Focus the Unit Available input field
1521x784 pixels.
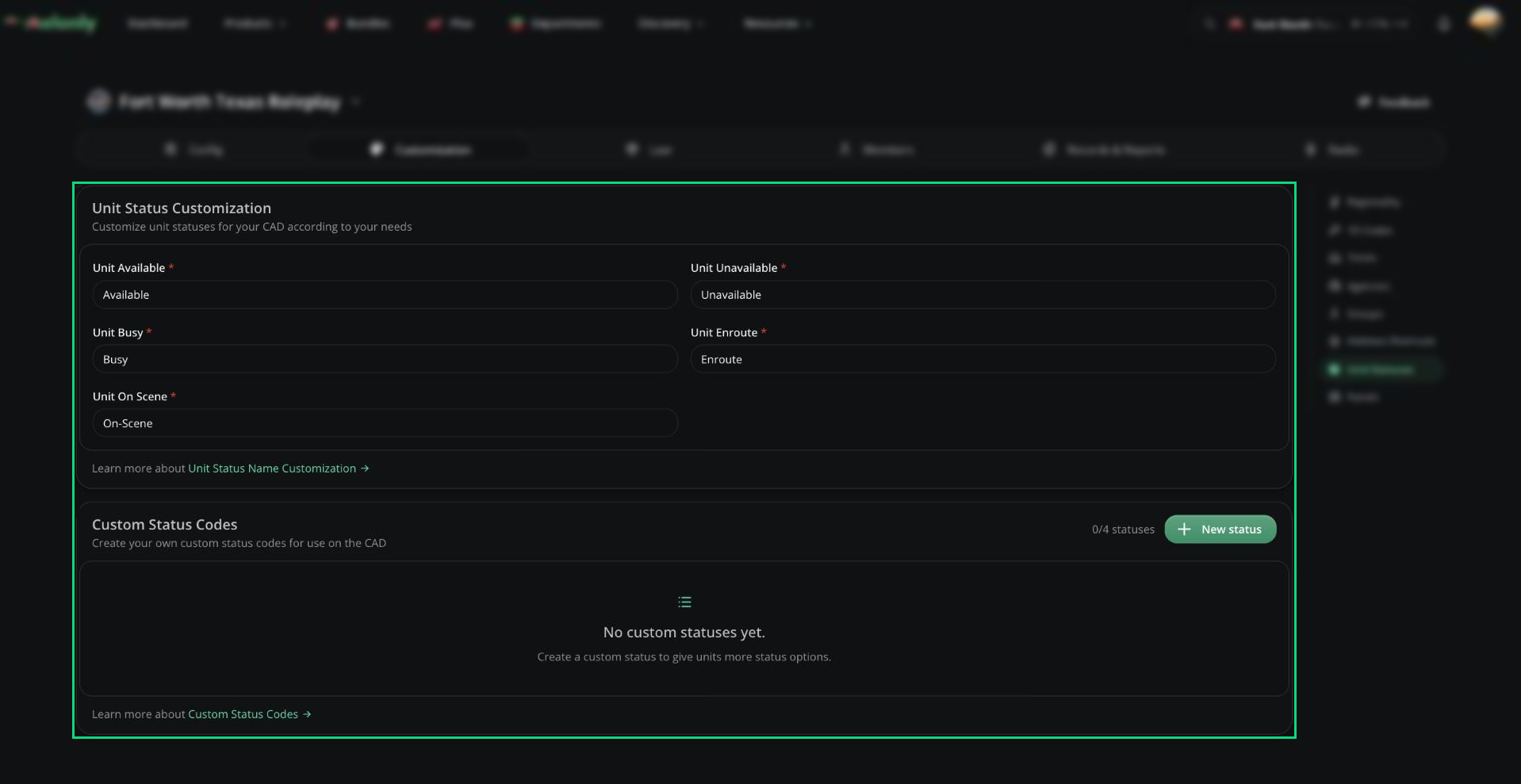pyautogui.click(x=385, y=295)
